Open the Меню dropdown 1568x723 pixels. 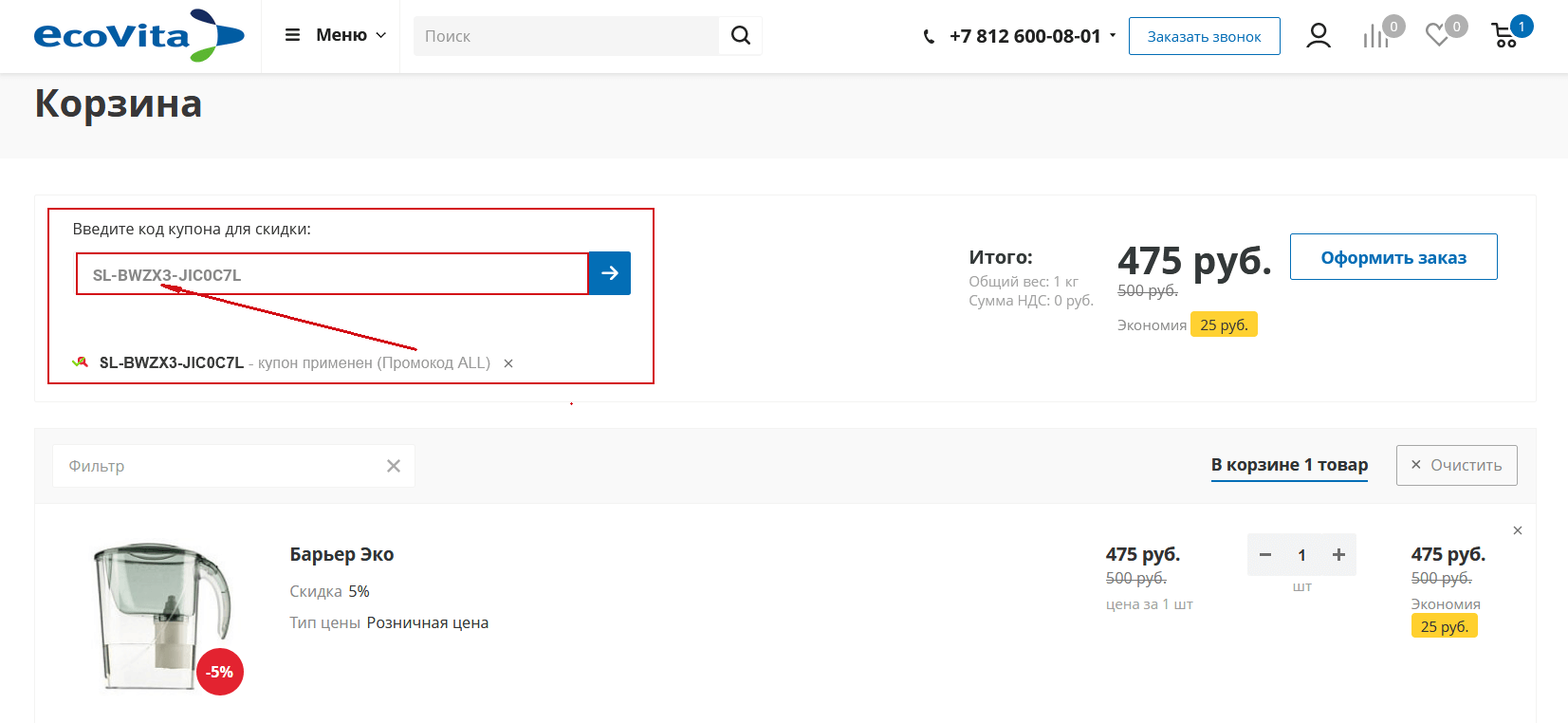[x=336, y=35]
